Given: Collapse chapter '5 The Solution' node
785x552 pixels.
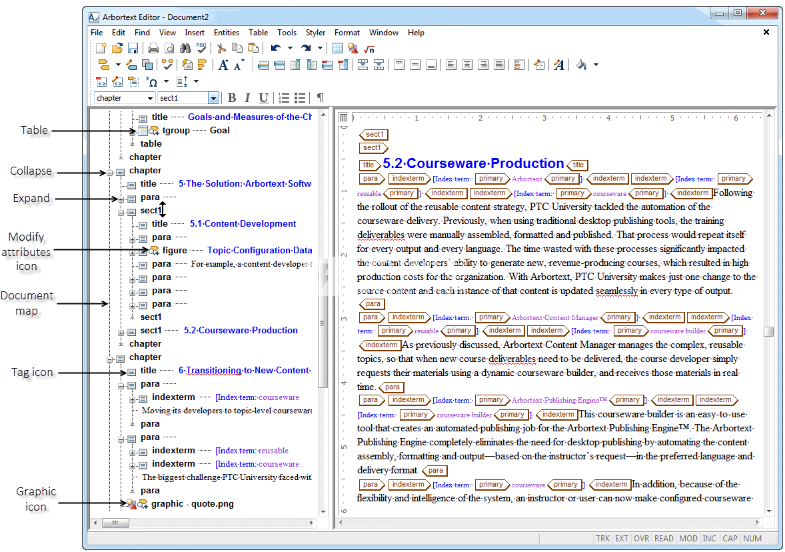Looking at the screenshot, I should pyautogui.click(x=110, y=173).
